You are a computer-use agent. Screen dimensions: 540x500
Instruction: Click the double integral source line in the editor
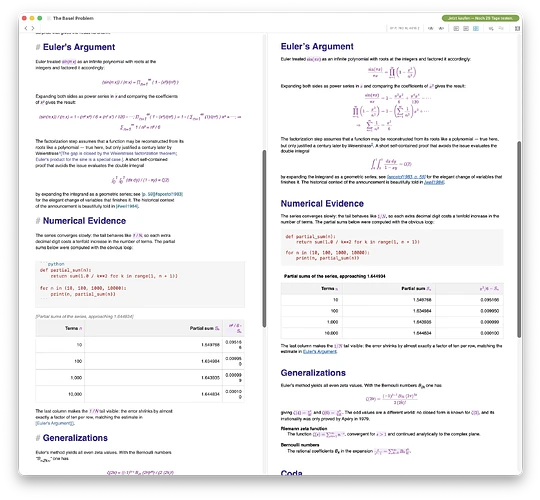click(140, 180)
